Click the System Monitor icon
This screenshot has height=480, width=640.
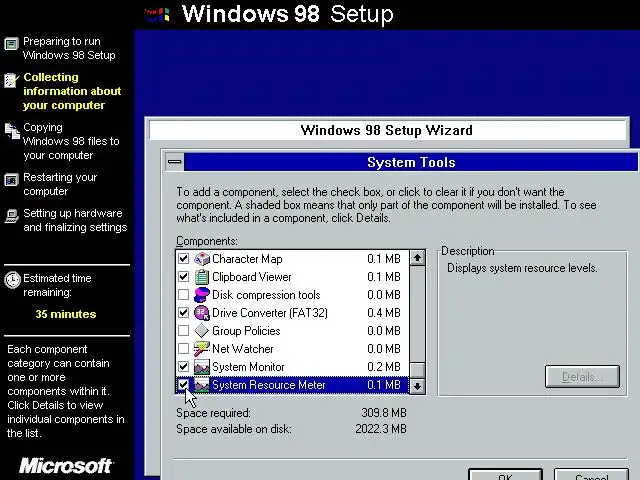point(202,367)
